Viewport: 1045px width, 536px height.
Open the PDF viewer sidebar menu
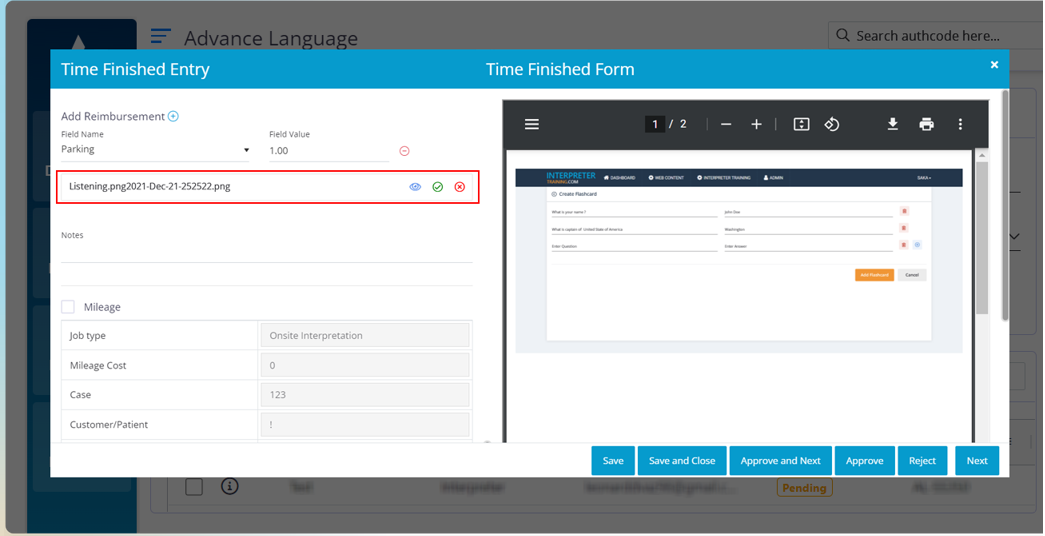532,124
